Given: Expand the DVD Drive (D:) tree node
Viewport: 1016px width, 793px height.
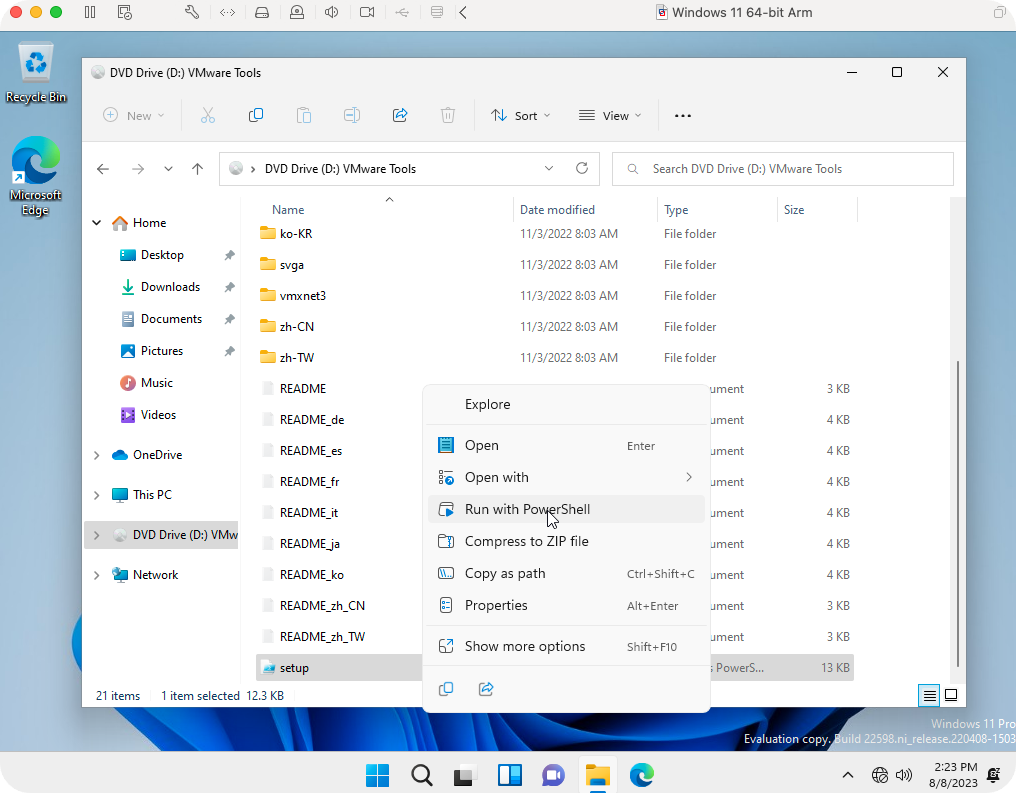Looking at the screenshot, I should (x=97, y=535).
